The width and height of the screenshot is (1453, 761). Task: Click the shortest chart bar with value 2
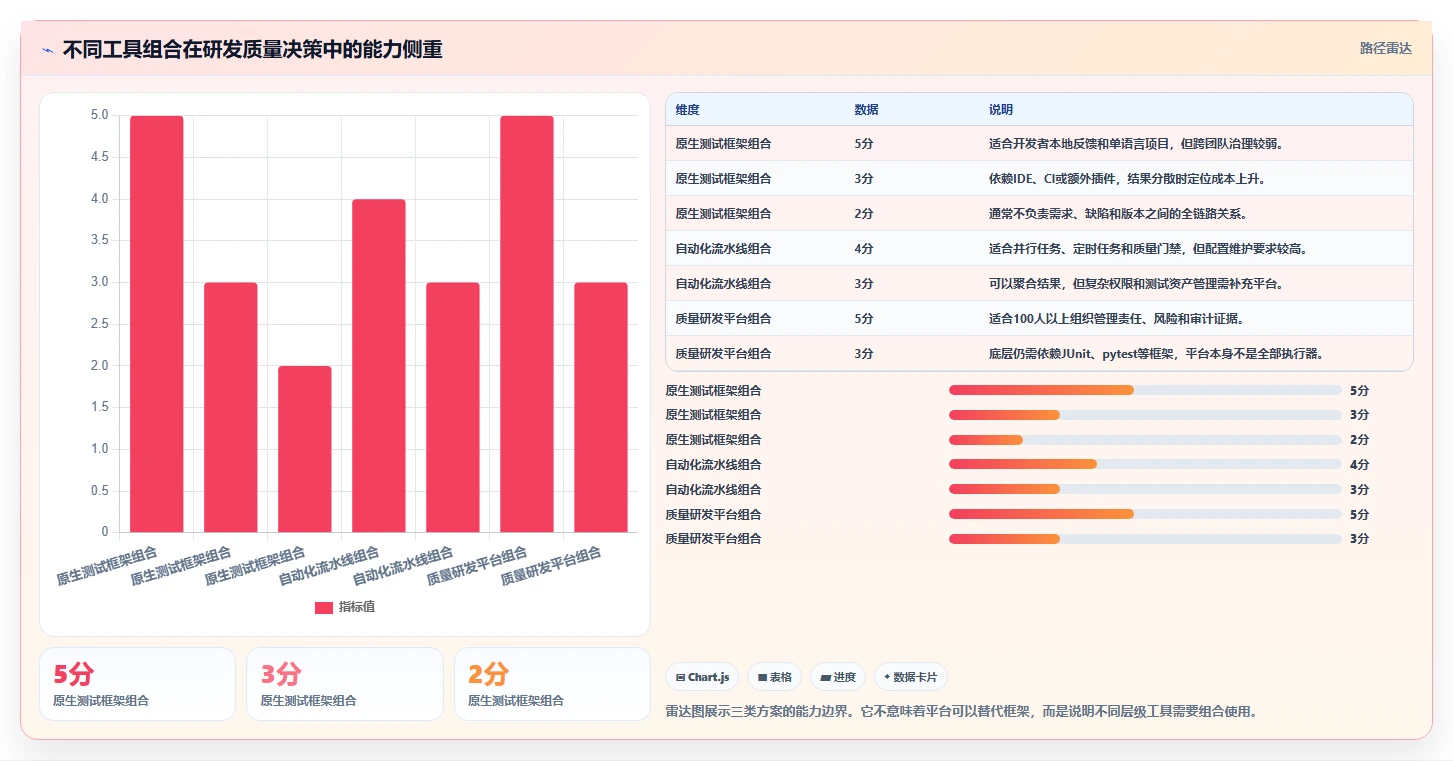(x=305, y=449)
